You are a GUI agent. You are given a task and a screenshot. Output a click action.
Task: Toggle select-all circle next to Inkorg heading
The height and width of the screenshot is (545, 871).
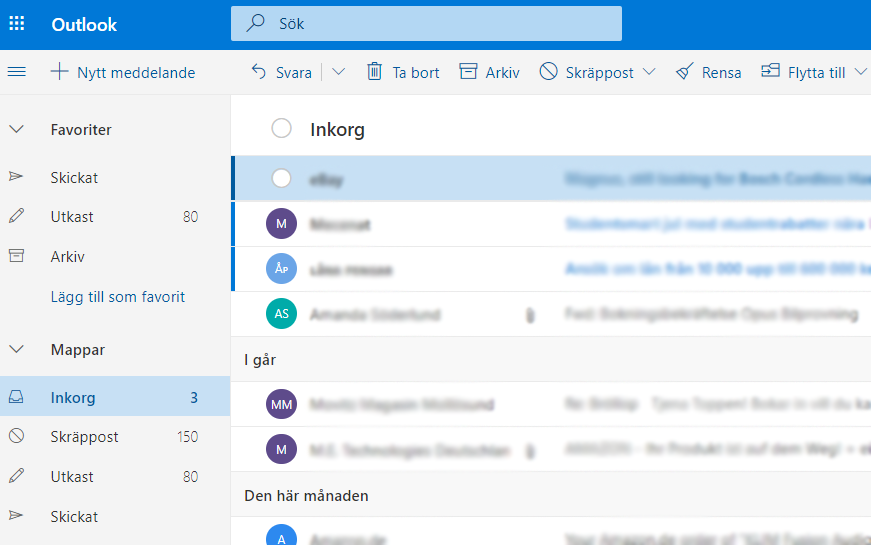[282, 128]
